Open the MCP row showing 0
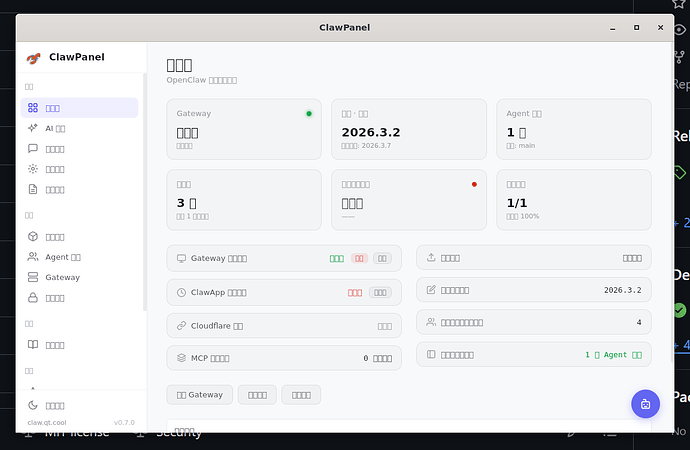Image resolution: width=690 pixels, height=450 pixels. pyautogui.click(x=284, y=358)
